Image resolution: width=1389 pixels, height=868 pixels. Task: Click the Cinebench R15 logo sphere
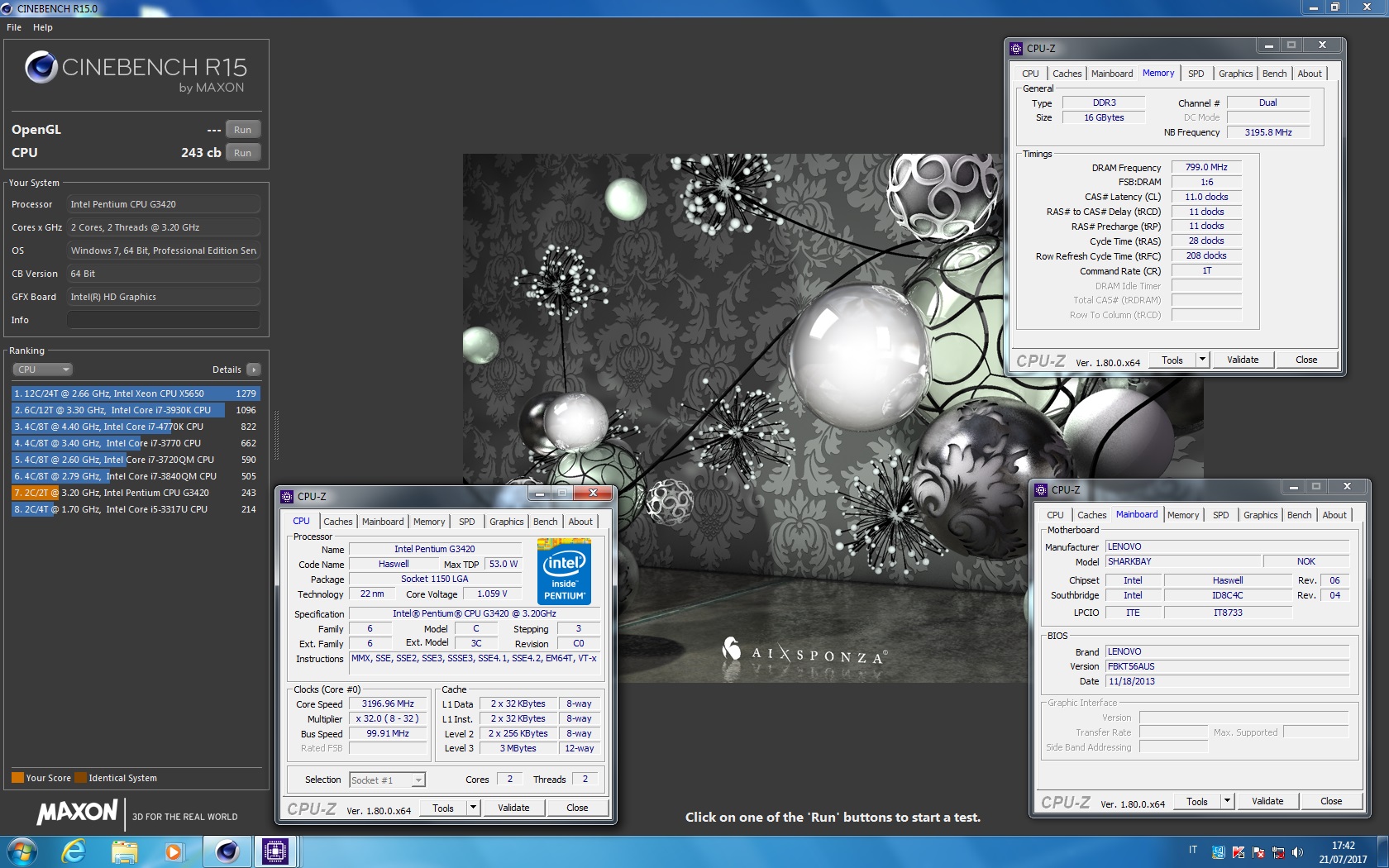click(x=41, y=67)
